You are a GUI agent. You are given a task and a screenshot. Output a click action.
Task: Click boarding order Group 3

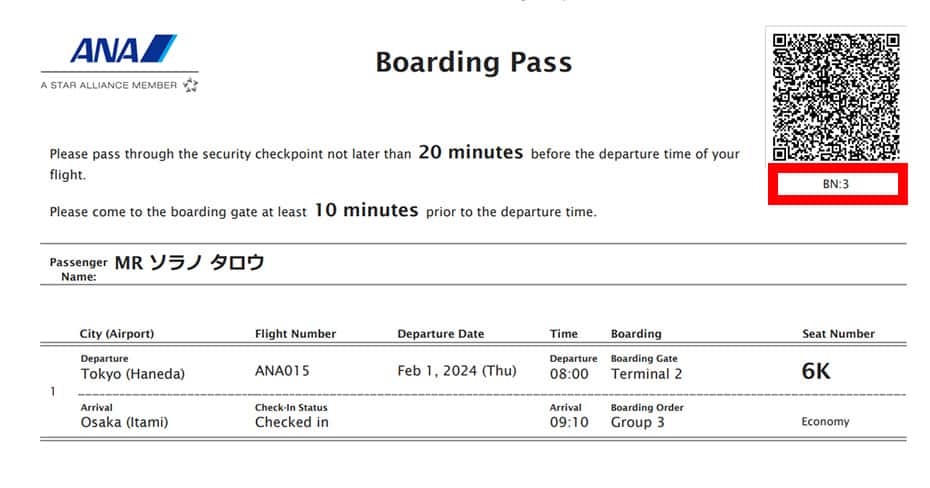[x=638, y=422]
